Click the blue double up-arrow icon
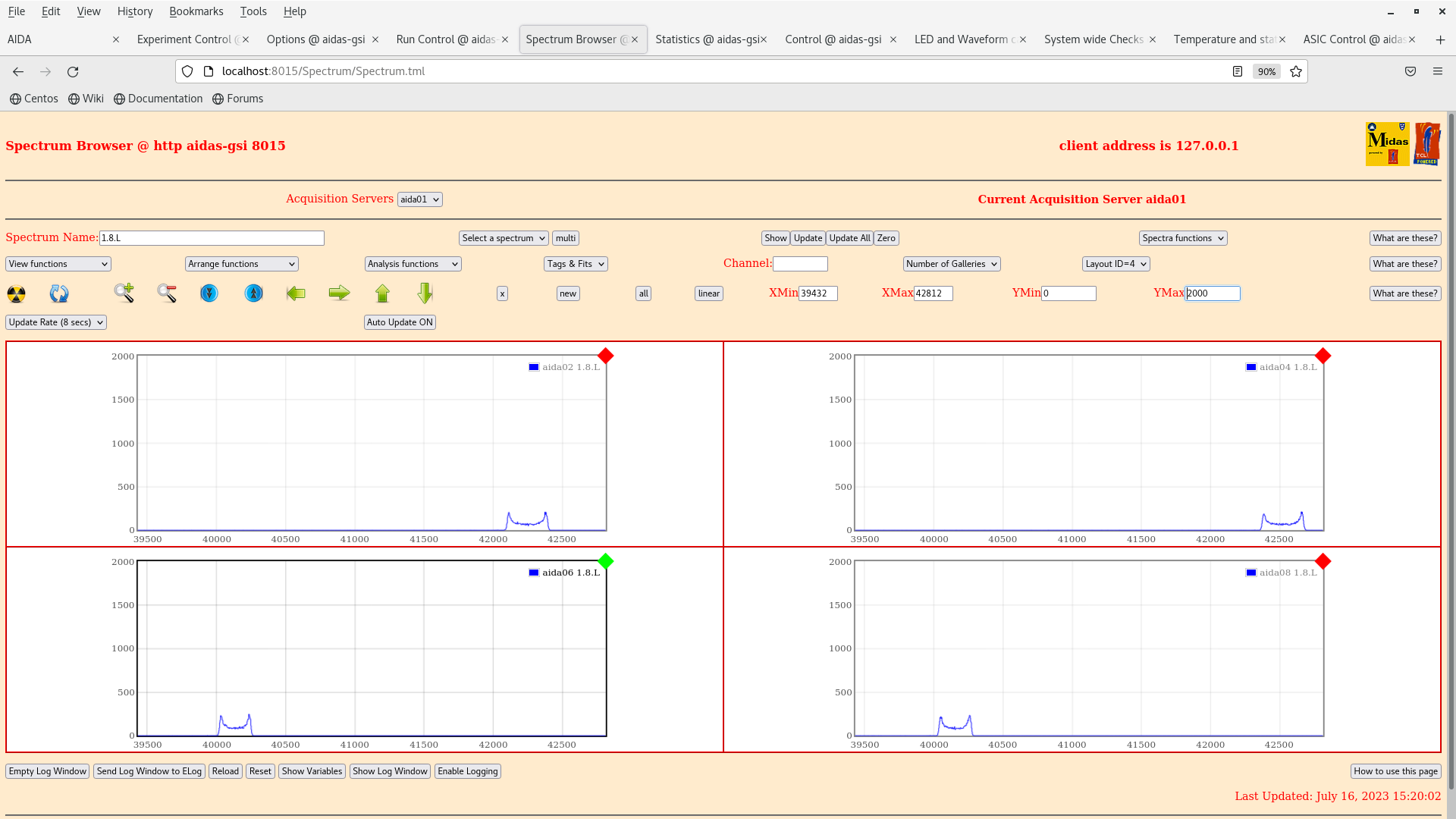Screen dimensions: 1456x819 (253, 293)
